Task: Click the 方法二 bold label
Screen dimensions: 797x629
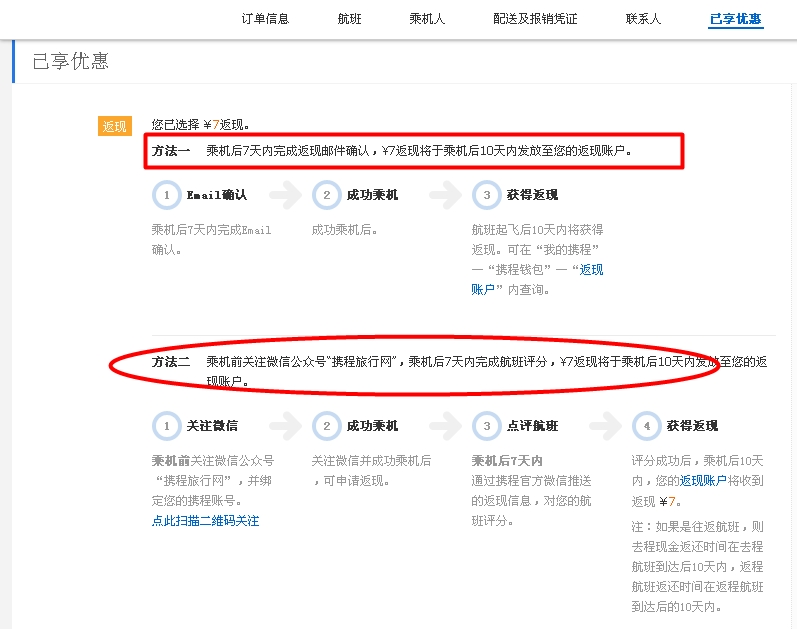Action: click(171, 362)
